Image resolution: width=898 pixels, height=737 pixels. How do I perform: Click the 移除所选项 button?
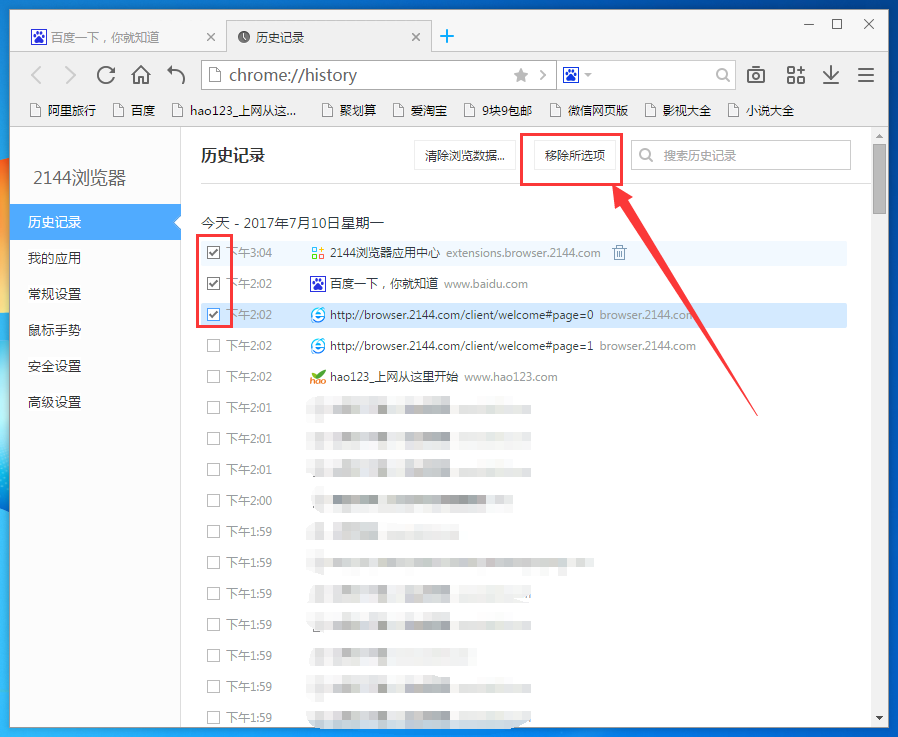[x=571, y=157]
